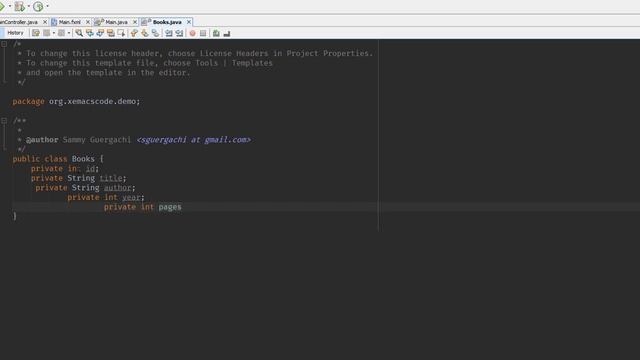Close the Main.fxml tab

pyautogui.click(x=87, y=22)
